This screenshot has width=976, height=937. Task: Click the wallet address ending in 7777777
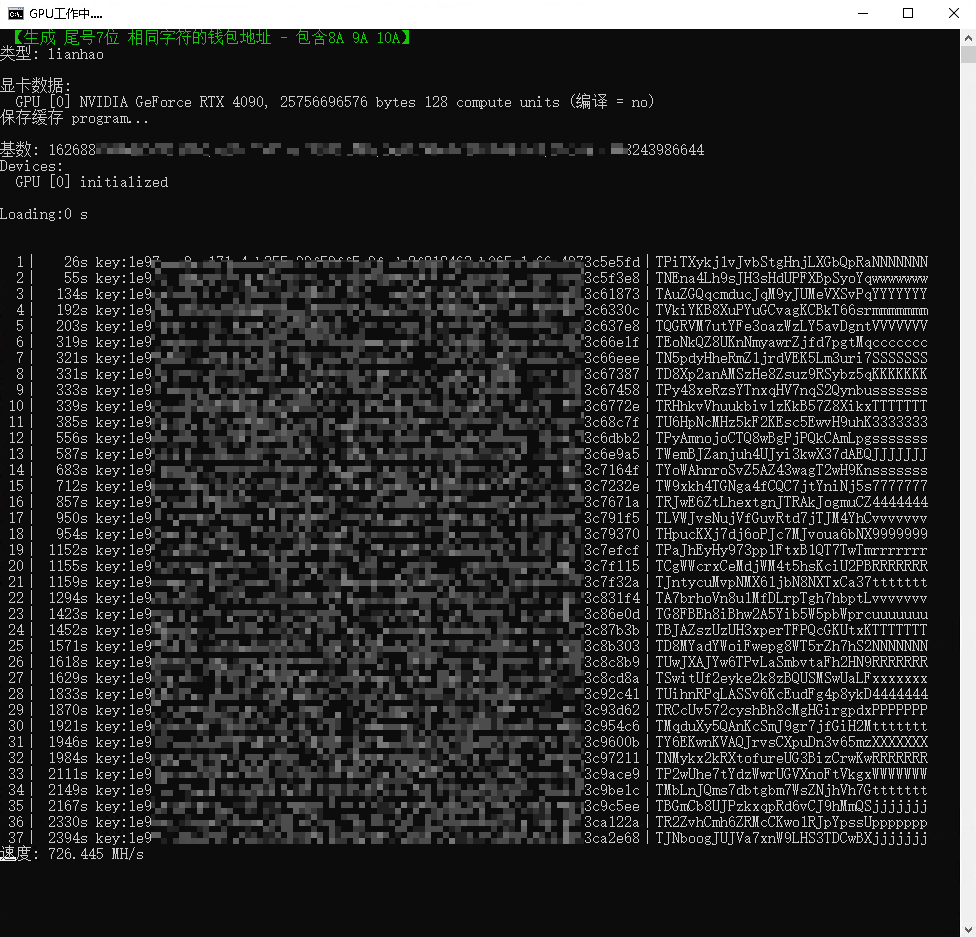coord(791,486)
